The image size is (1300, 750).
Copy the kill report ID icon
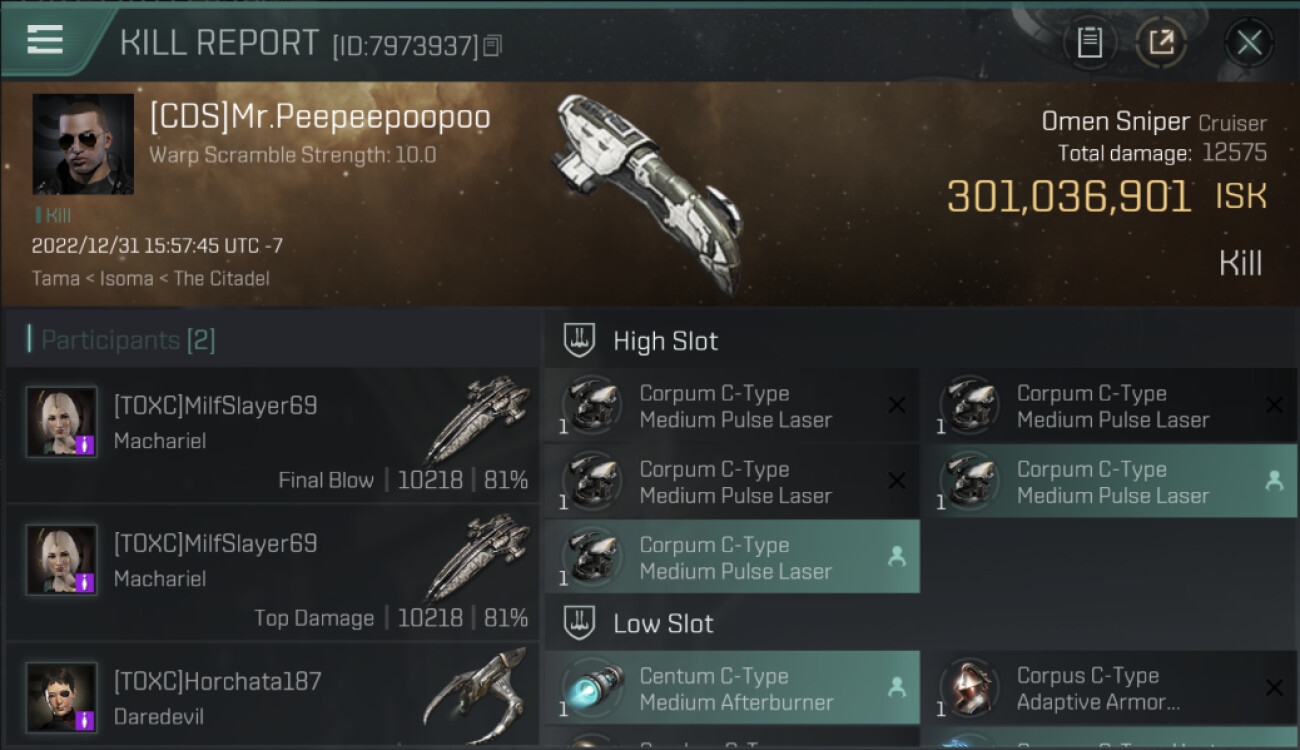492,46
